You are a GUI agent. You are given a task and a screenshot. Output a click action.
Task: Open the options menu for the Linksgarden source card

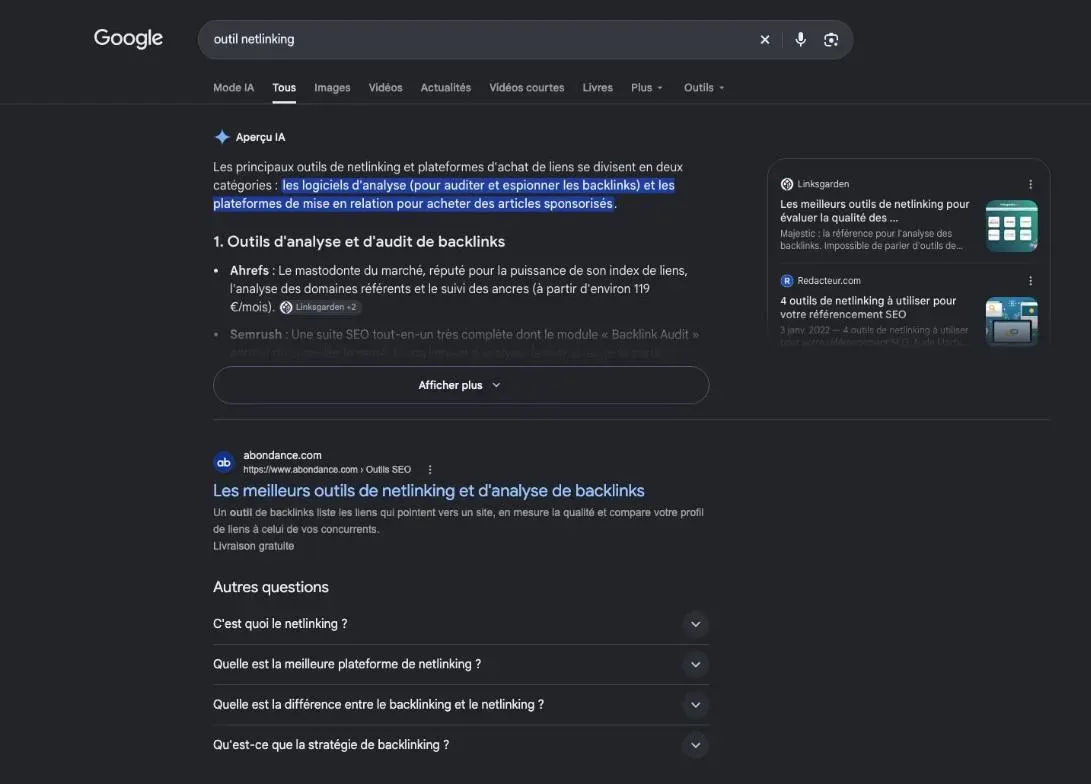point(1030,184)
